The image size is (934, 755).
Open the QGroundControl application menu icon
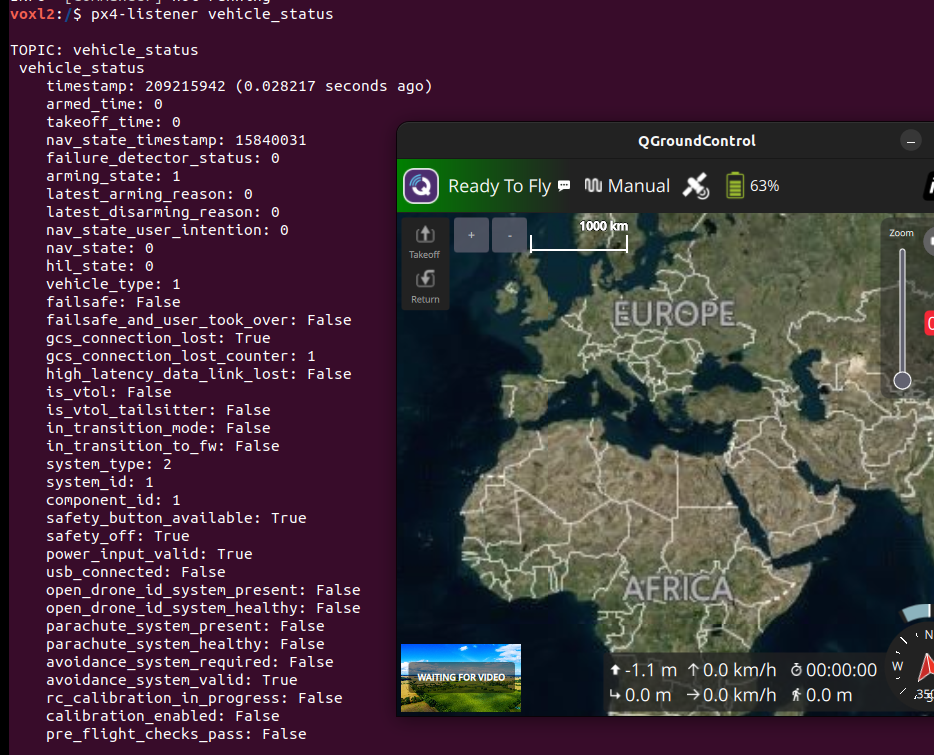coord(421,186)
